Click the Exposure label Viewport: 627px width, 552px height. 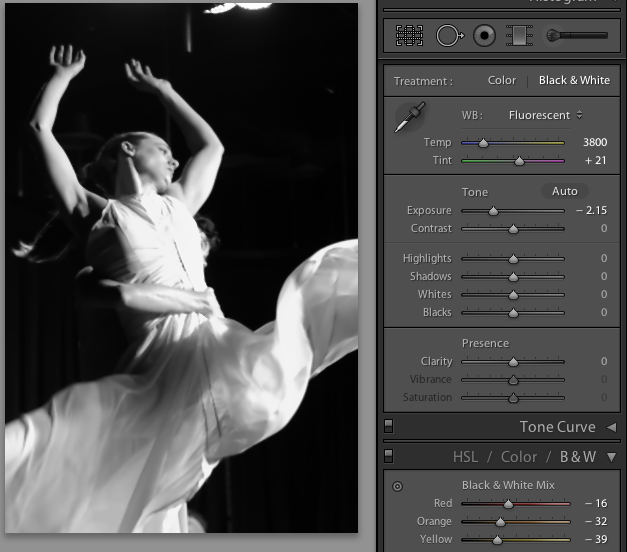click(x=429, y=210)
